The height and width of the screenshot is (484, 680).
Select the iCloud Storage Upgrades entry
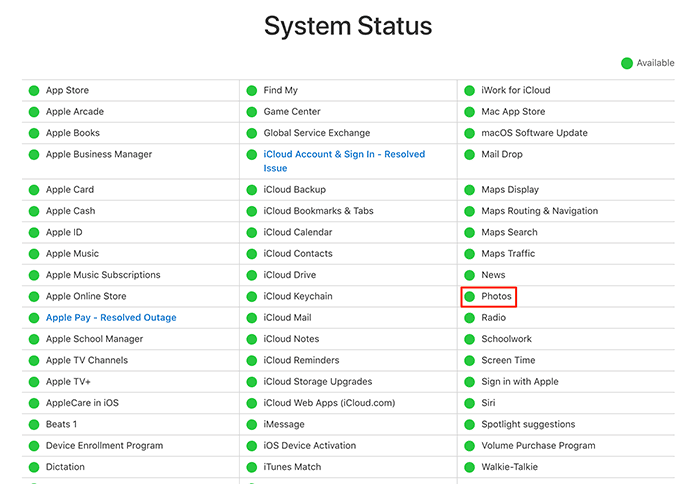point(318,382)
